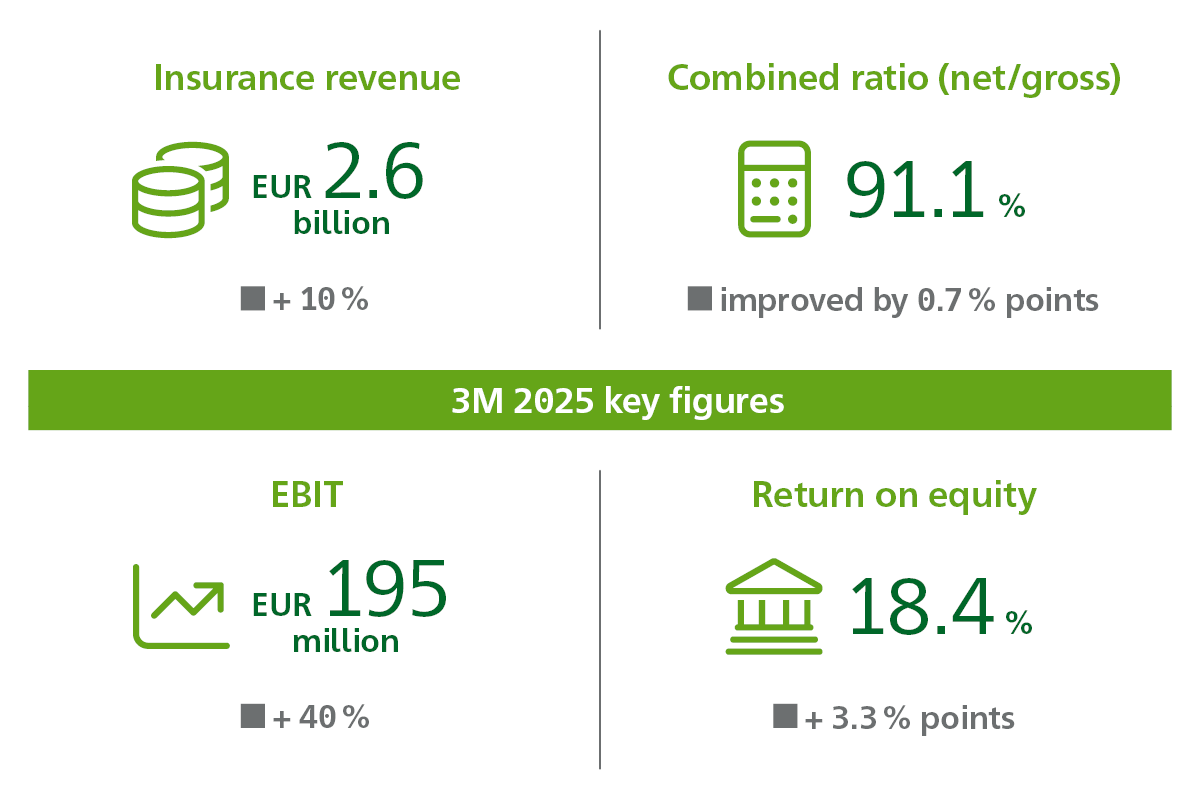Click the rising line chart icon
This screenshot has height=800, width=1200.
180,606
